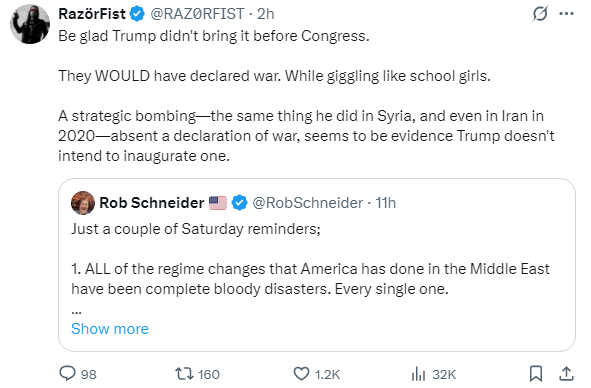The height and width of the screenshot is (388, 591).
Task: Click Rob Schneider's verified badge
Action: point(239,203)
